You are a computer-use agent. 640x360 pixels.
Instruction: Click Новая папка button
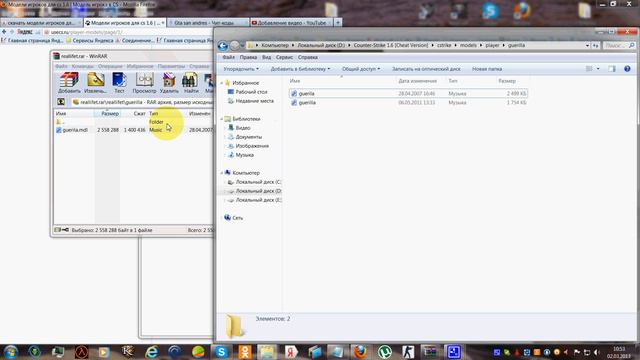click(487, 69)
